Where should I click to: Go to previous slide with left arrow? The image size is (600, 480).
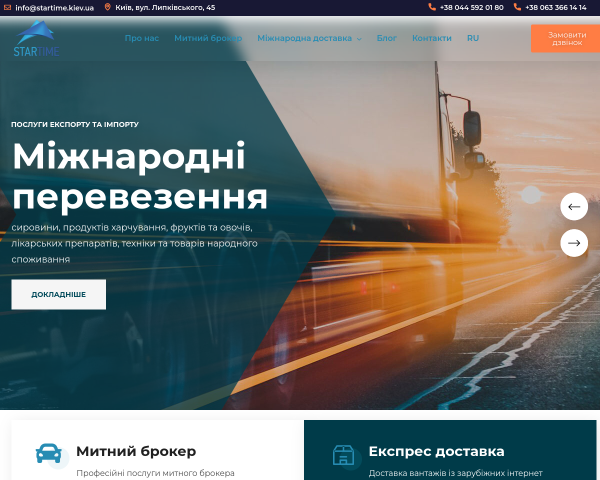pos(574,207)
